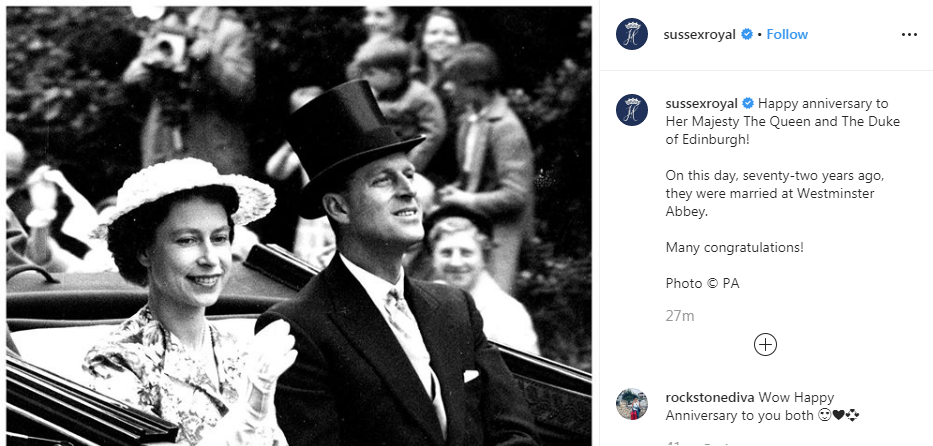The image size is (933, 446).
Task: Click the sussexroyal avatar next to the caption
Action: click(632, 110)
